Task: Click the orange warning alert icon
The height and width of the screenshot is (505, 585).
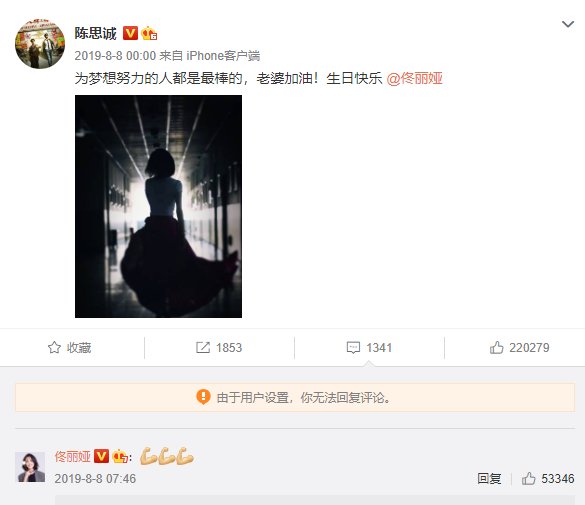Action: tap(203, 397)
